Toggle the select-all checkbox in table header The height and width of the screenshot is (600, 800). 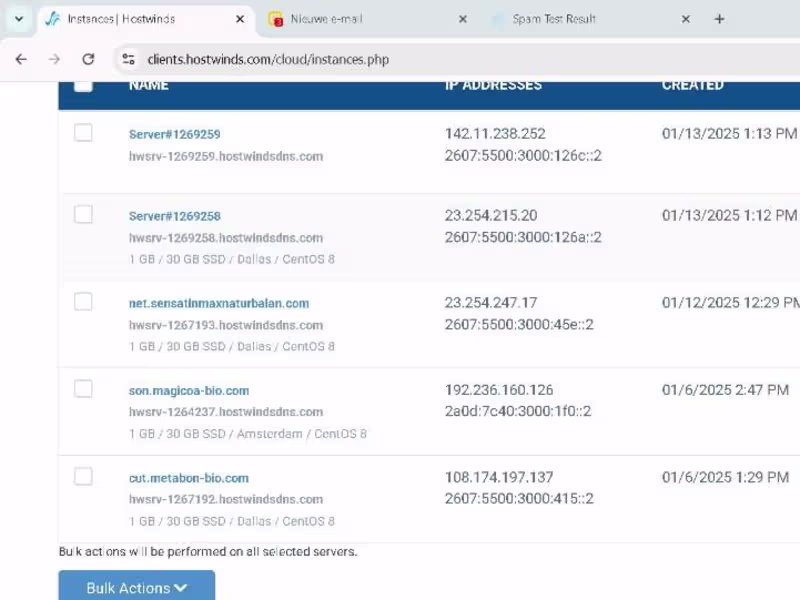(83, 85)
